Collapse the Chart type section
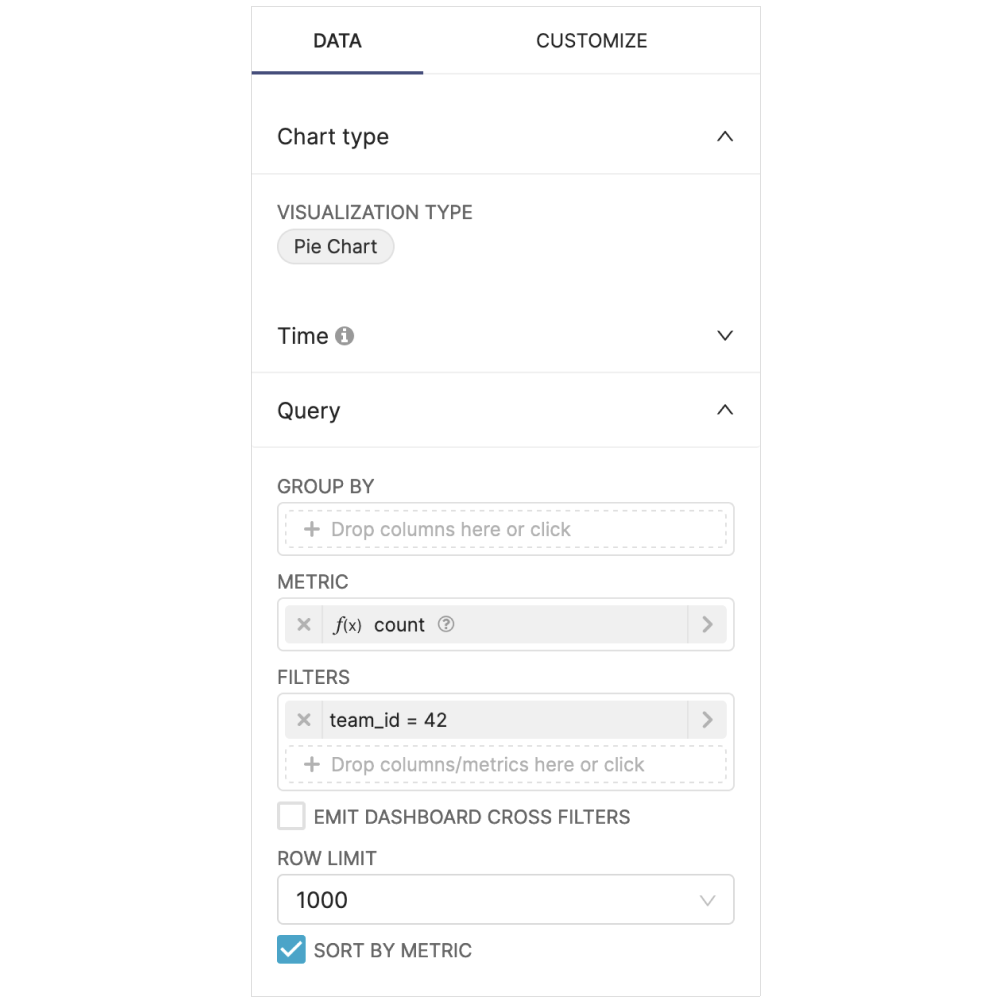The height and width of the screenshot is (1004, 1004). point(726,137)
